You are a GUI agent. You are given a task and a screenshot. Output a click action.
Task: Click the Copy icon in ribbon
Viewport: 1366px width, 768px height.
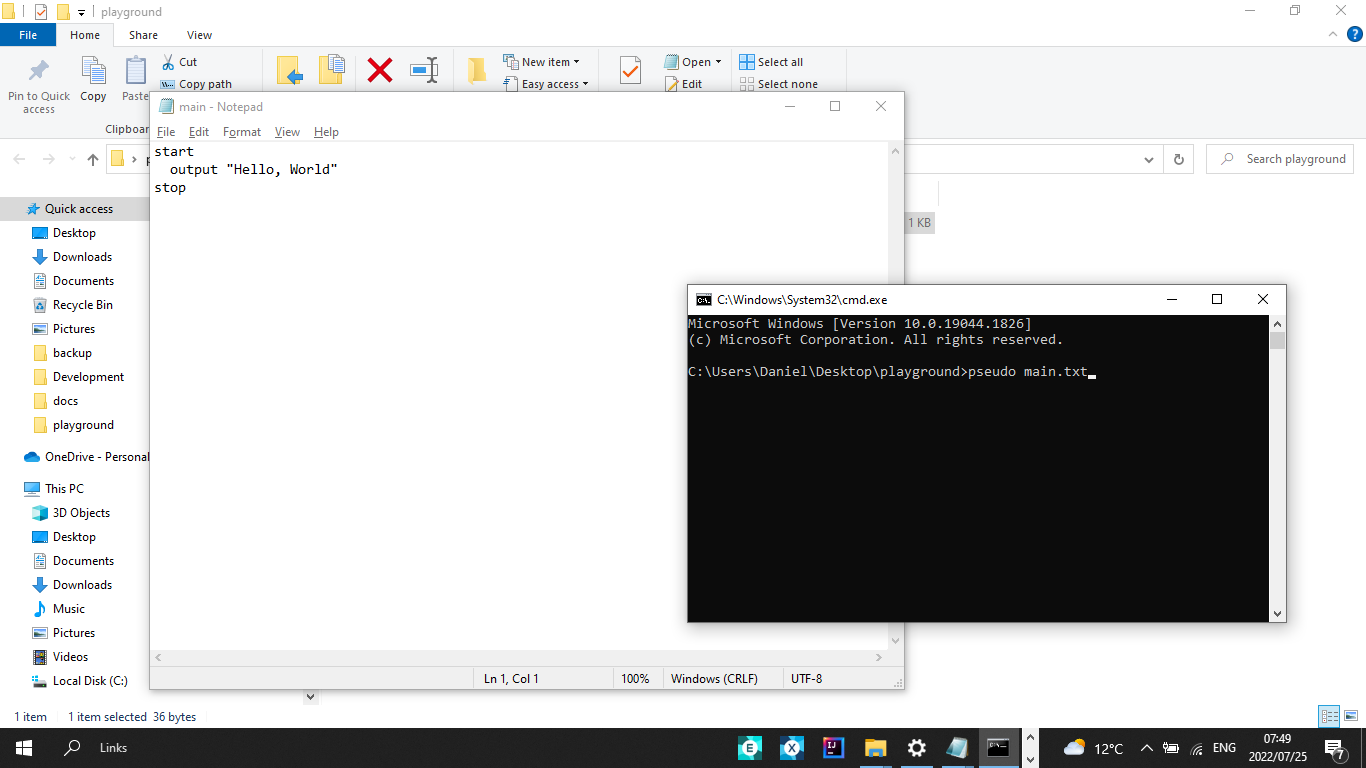click(93, 71)
